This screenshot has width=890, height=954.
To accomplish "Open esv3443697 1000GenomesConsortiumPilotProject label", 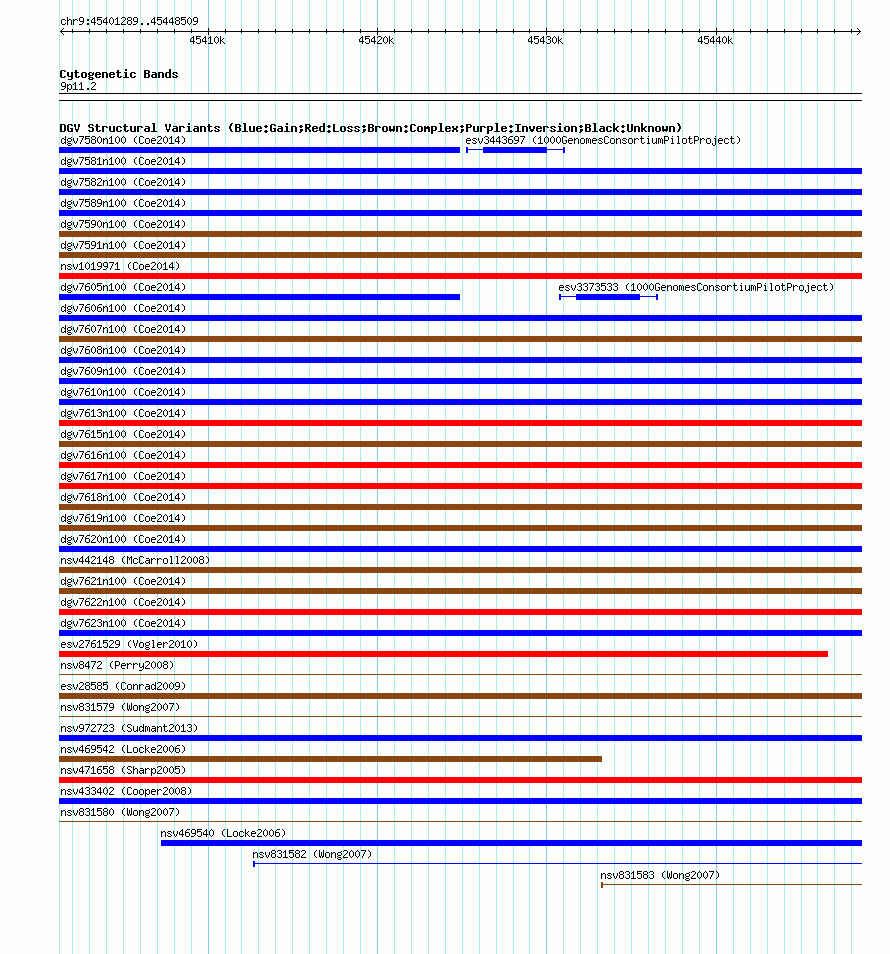I will click(x=603, y=141).
